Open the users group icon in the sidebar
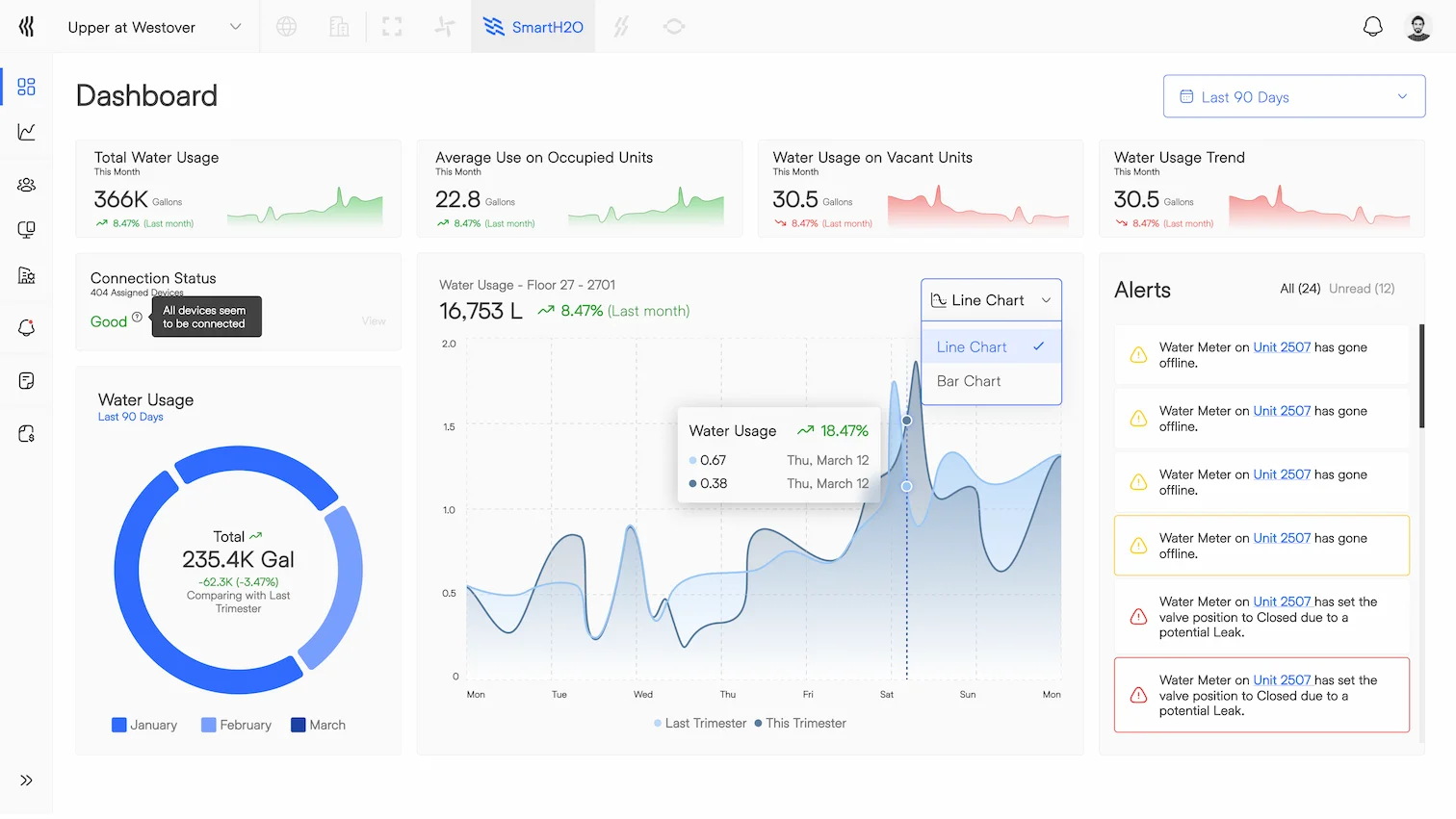This screenshot has width=1456, height=819. [x=27, y=185]
